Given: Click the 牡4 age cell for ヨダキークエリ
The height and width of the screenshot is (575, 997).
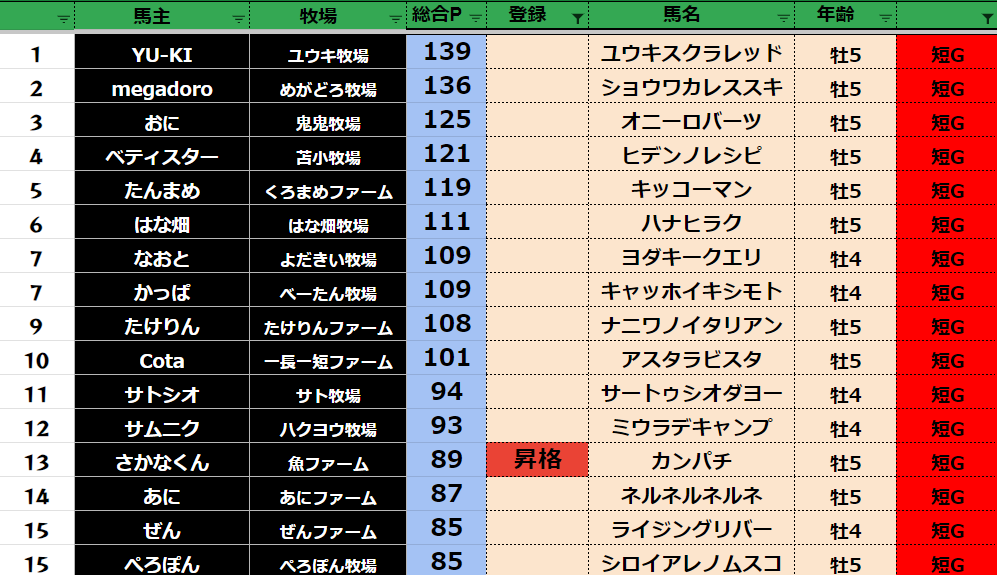Looking at the screenshot, I should (x=846, y=258).
